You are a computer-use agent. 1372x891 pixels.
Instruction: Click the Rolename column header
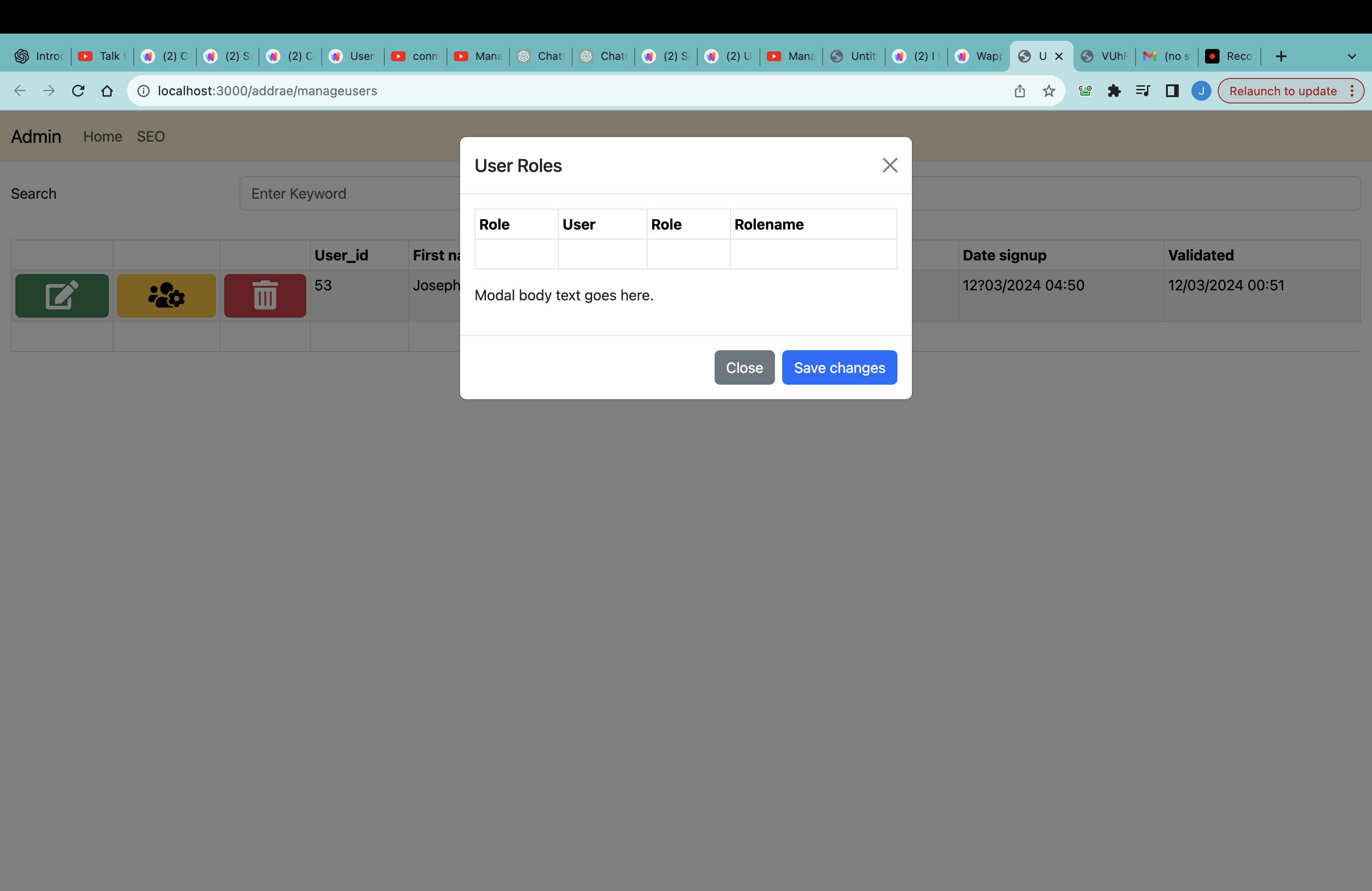[x=813, y=224]
